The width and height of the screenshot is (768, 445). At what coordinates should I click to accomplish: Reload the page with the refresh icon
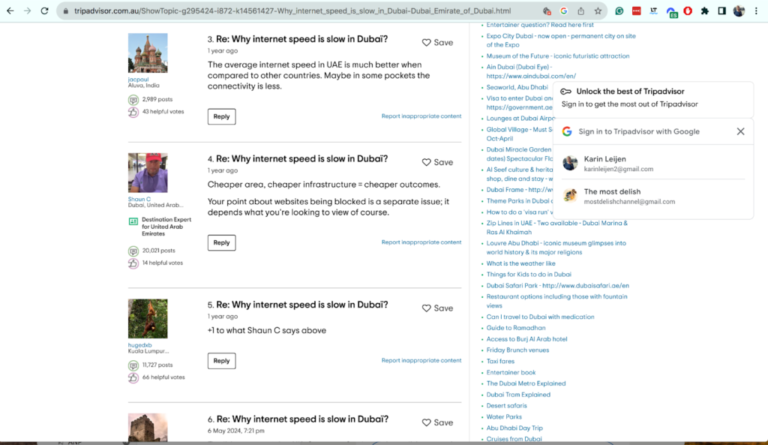pyautogui.click(x=45, y=11)
